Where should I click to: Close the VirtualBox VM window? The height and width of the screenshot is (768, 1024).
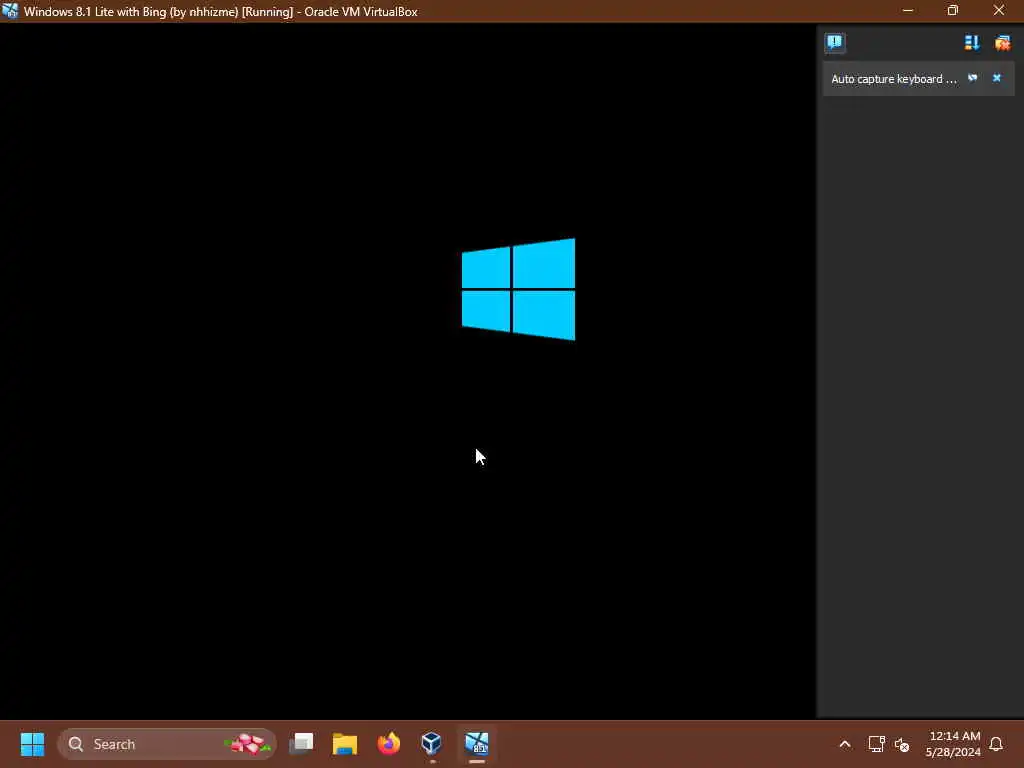pos(999,10)
